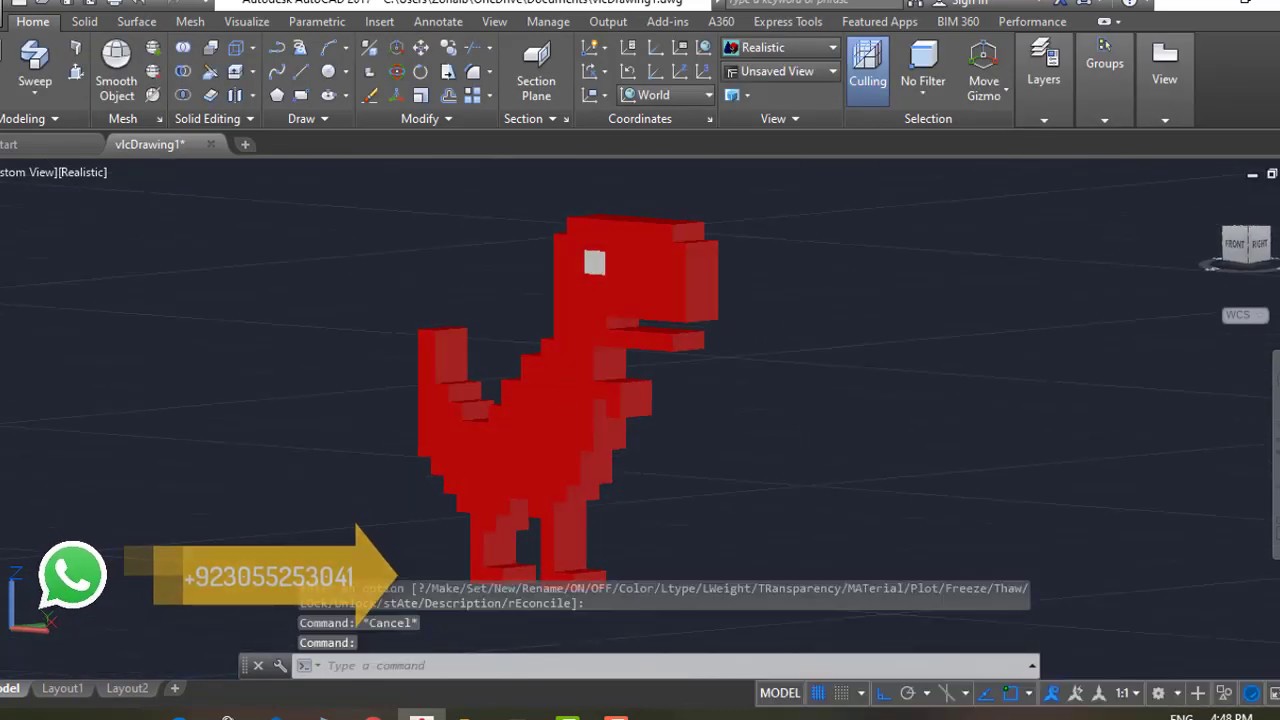Toggle object snap tracking in status bar
The width and height of the screenshot is (1280, 720).
point(986,693)
